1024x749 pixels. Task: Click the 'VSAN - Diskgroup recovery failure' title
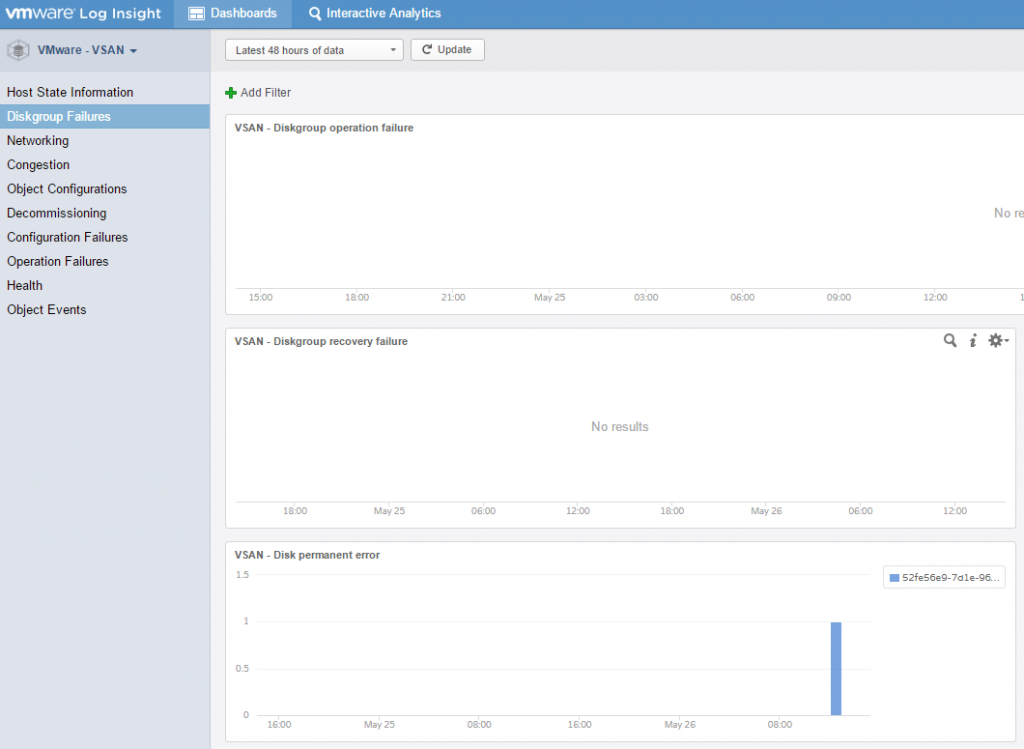pos(321,342)
